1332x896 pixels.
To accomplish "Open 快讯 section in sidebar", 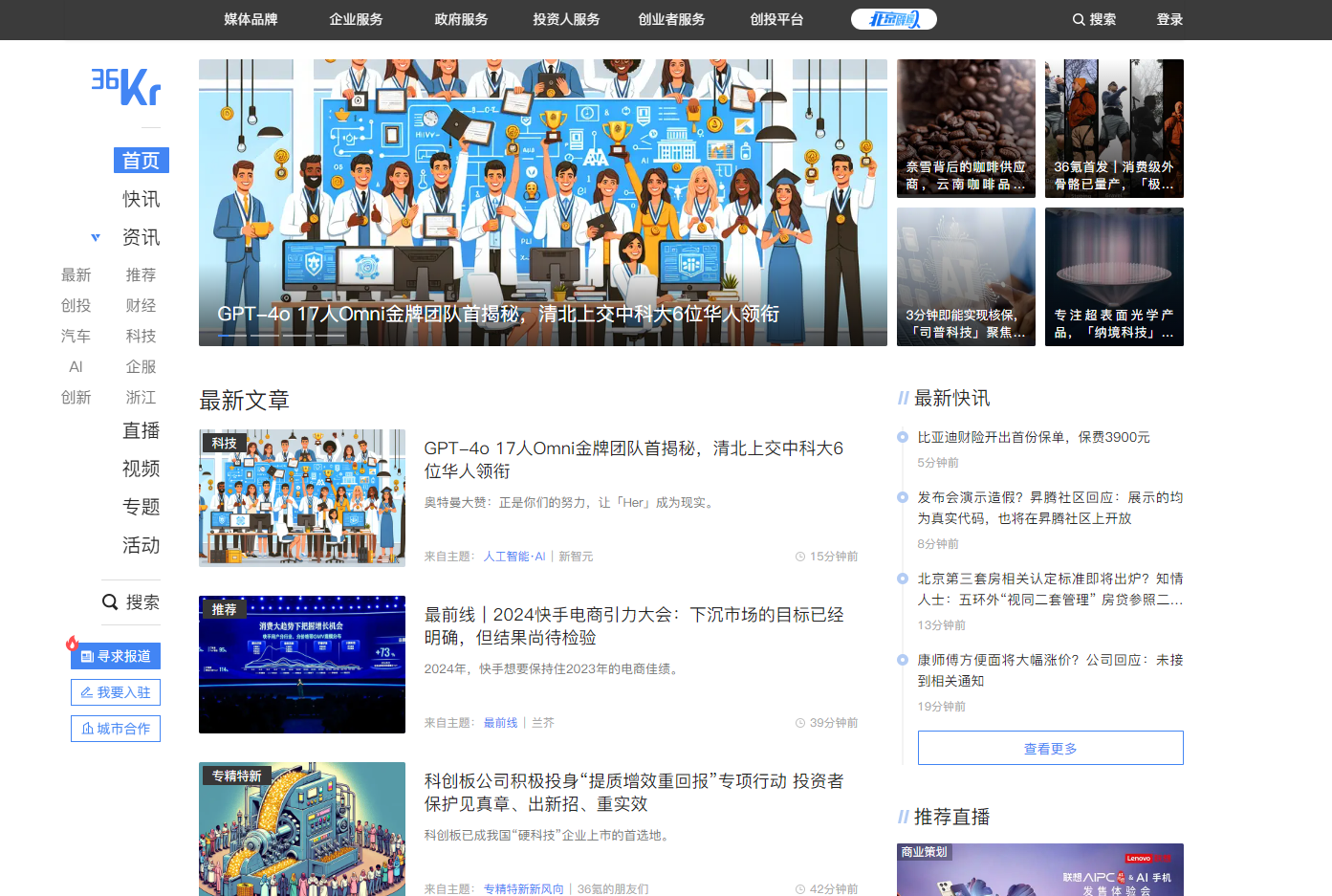I will pos(142,199).
